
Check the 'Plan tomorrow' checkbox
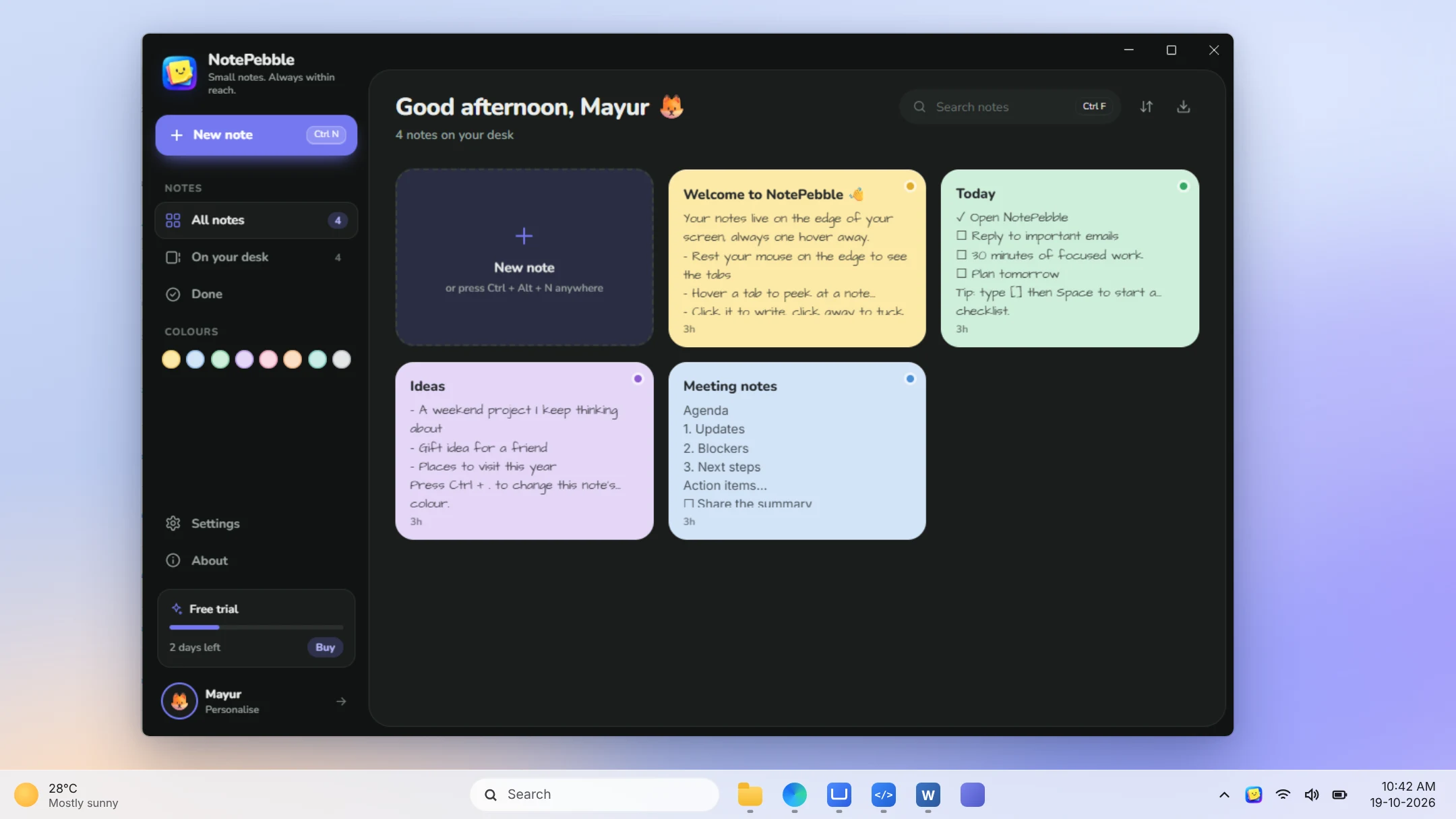pyautogui.click(x=961, y=274)
